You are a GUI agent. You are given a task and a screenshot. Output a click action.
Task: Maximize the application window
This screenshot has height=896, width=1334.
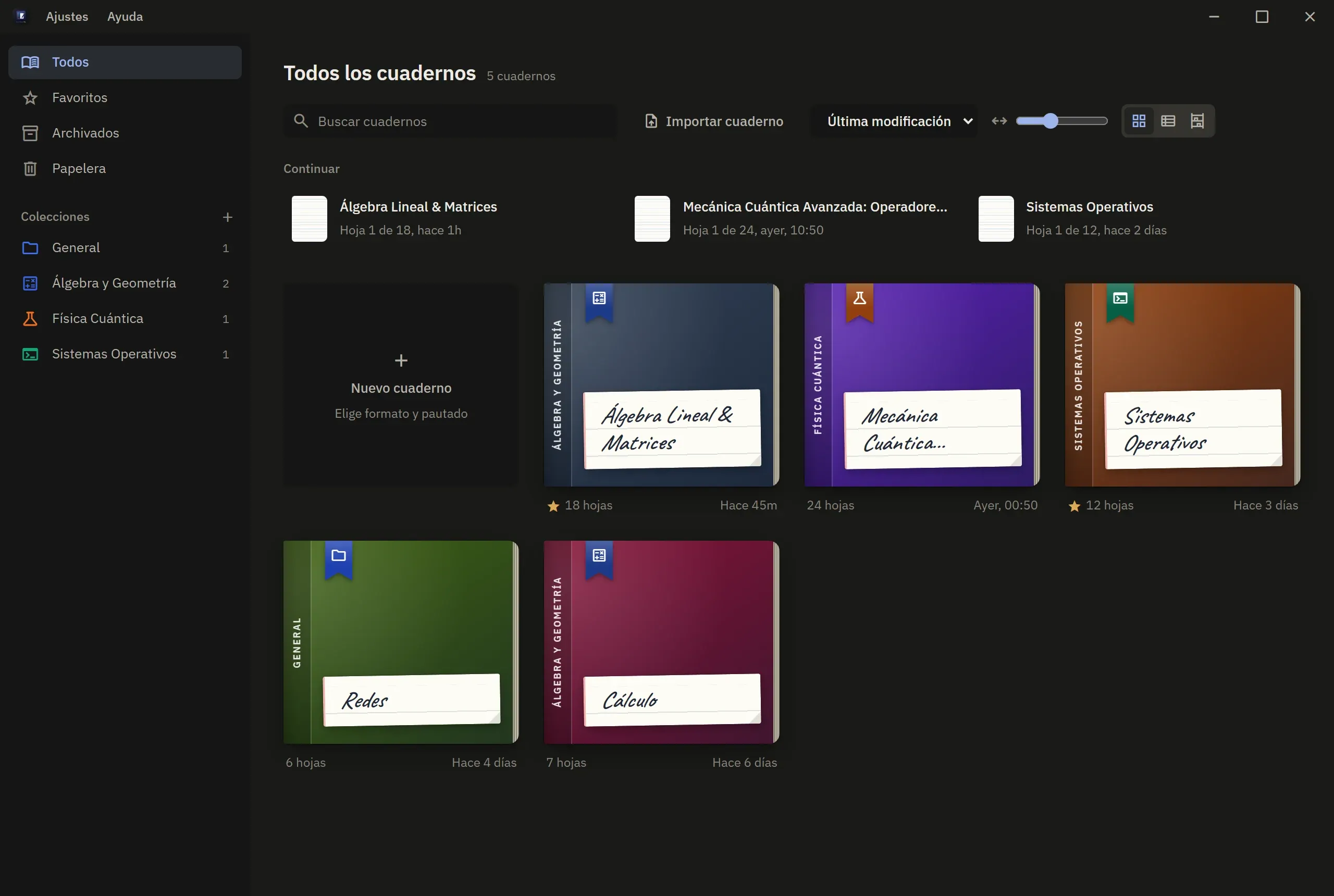coord(1262,17)
